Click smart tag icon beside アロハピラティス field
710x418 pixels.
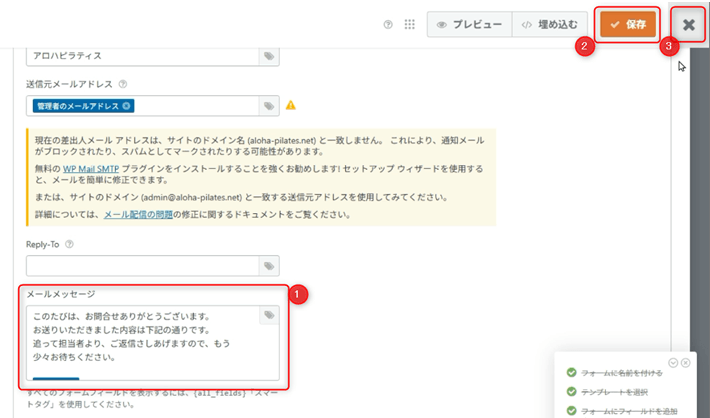coord(269,56)
